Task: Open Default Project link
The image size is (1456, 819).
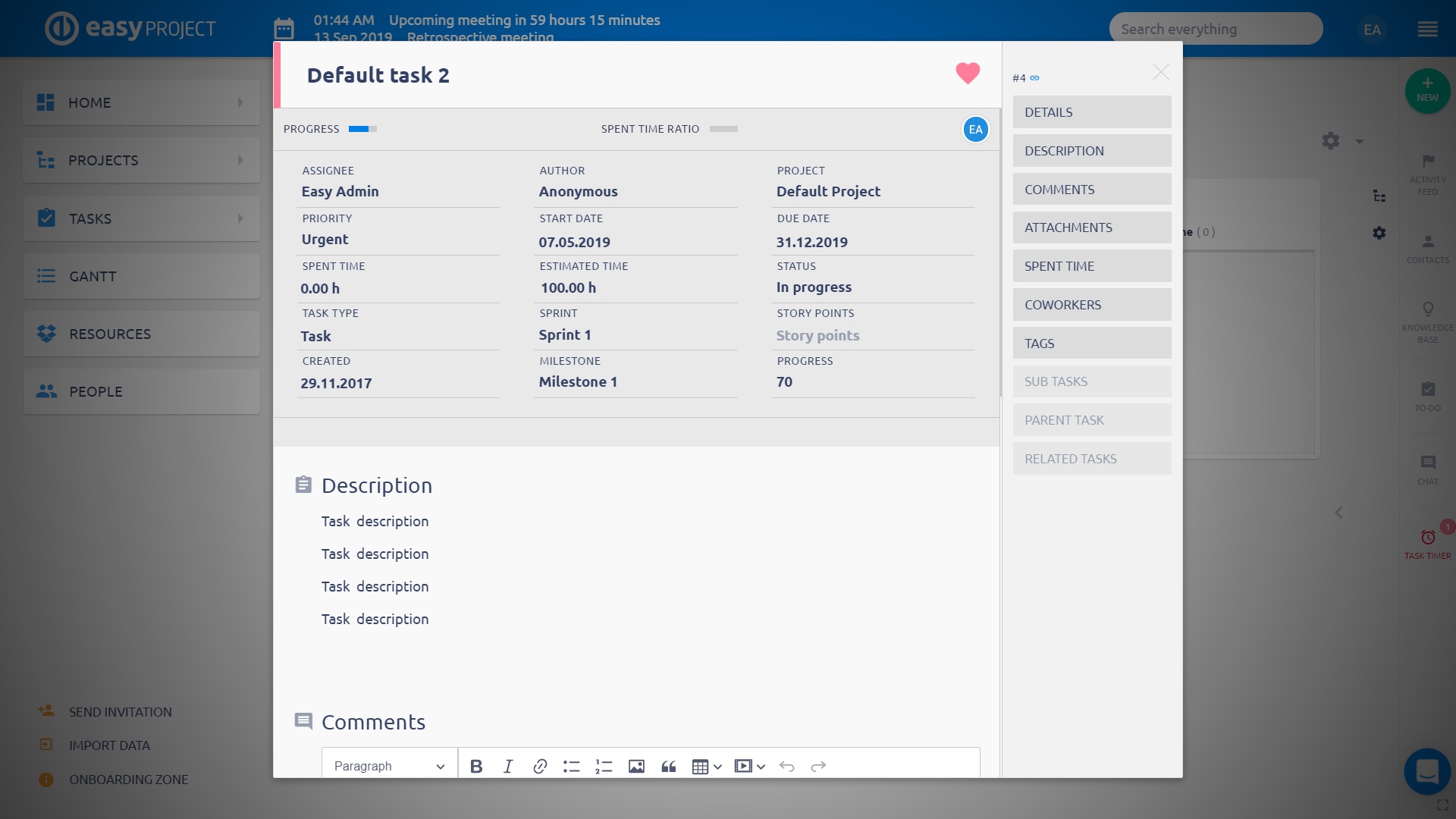Action: click(x=828, y=192)
